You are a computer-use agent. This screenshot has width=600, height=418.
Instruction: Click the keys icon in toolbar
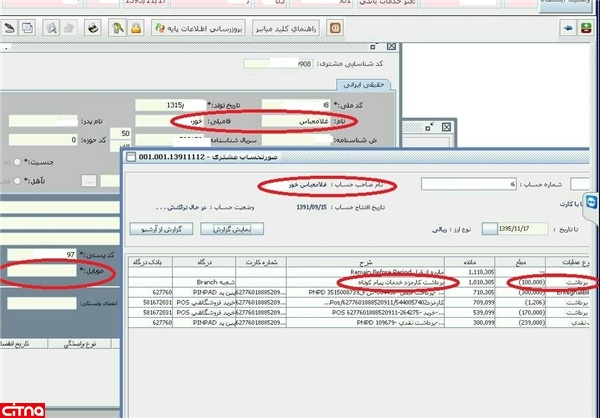(x=117, y=28)
